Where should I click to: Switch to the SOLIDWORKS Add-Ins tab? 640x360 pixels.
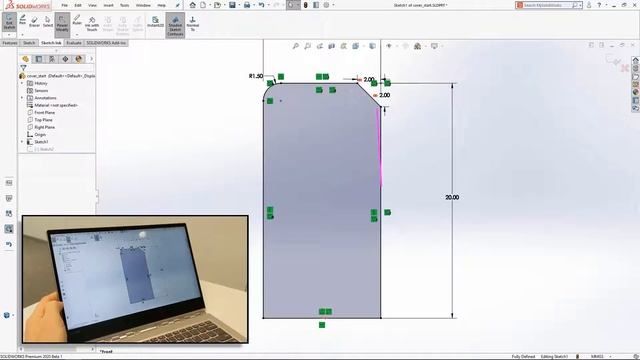click(x=106, y=43)
